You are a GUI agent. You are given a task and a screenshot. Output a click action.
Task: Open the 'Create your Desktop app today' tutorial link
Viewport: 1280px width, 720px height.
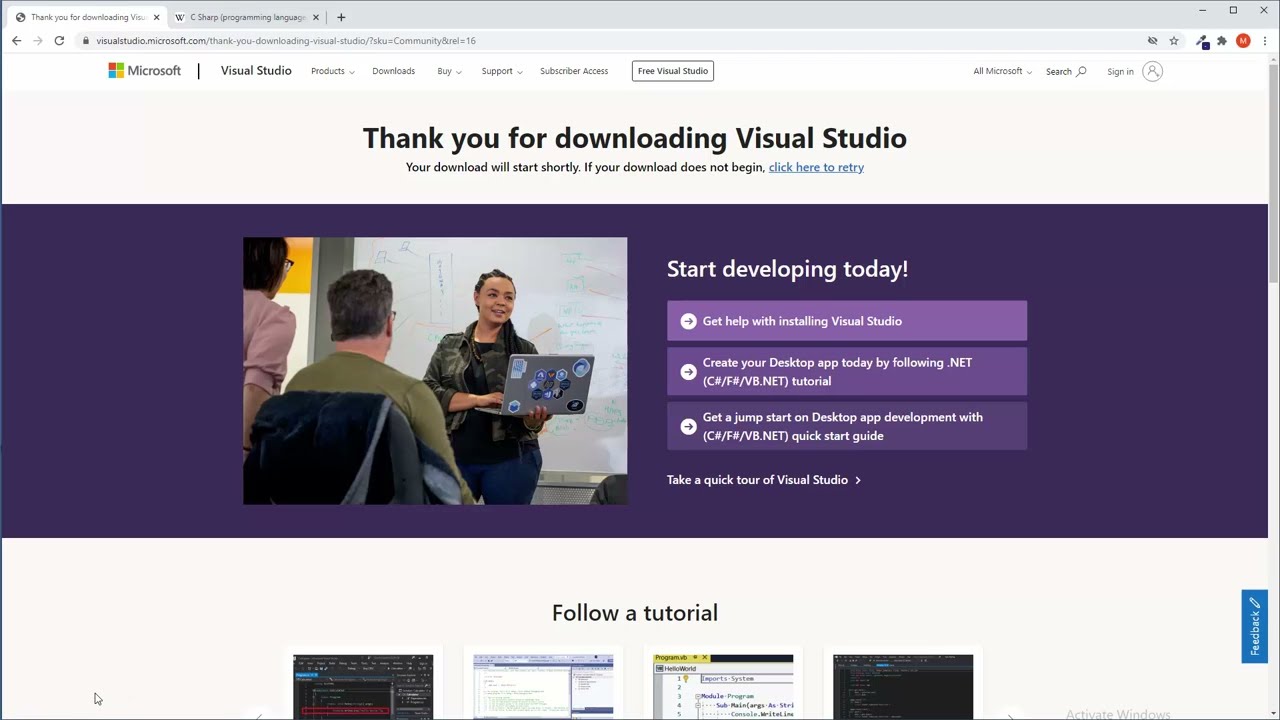tap(847, 372)
